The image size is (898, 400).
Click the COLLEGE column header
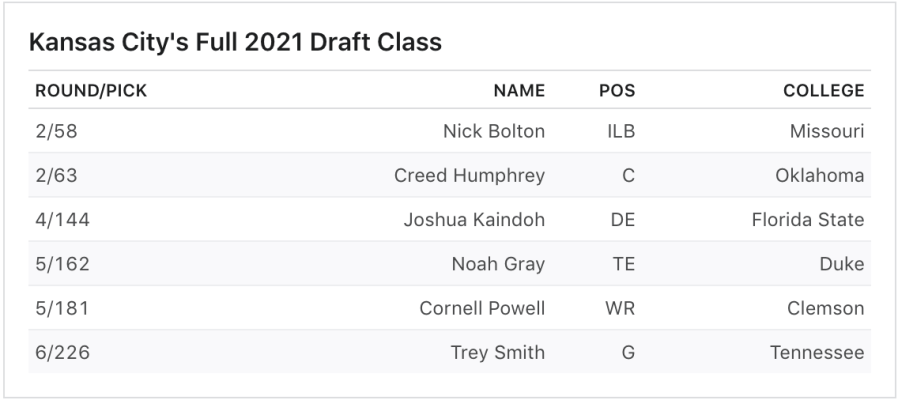[x=823, y=91]
